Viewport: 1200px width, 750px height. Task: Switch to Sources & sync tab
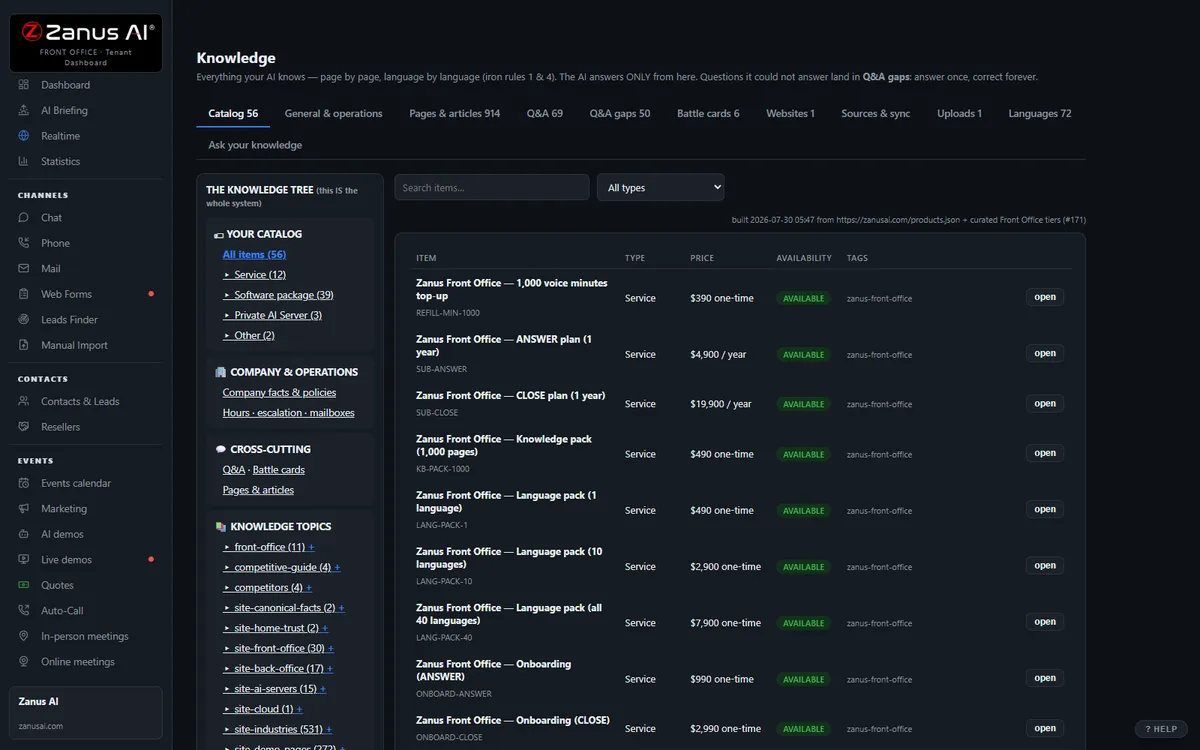point(876,113)
